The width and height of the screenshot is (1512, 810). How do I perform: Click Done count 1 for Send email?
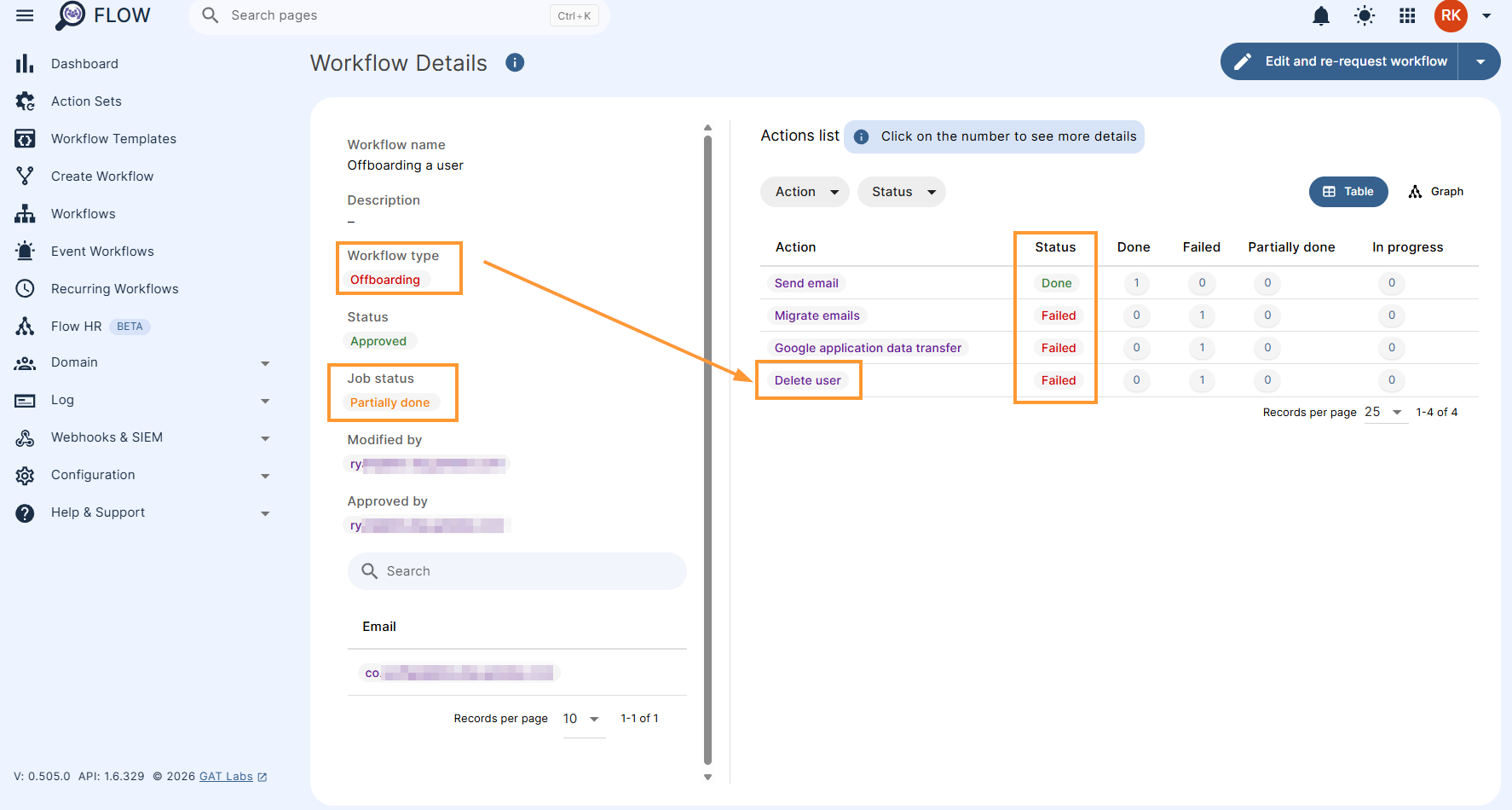click(x=1136, y=283)
